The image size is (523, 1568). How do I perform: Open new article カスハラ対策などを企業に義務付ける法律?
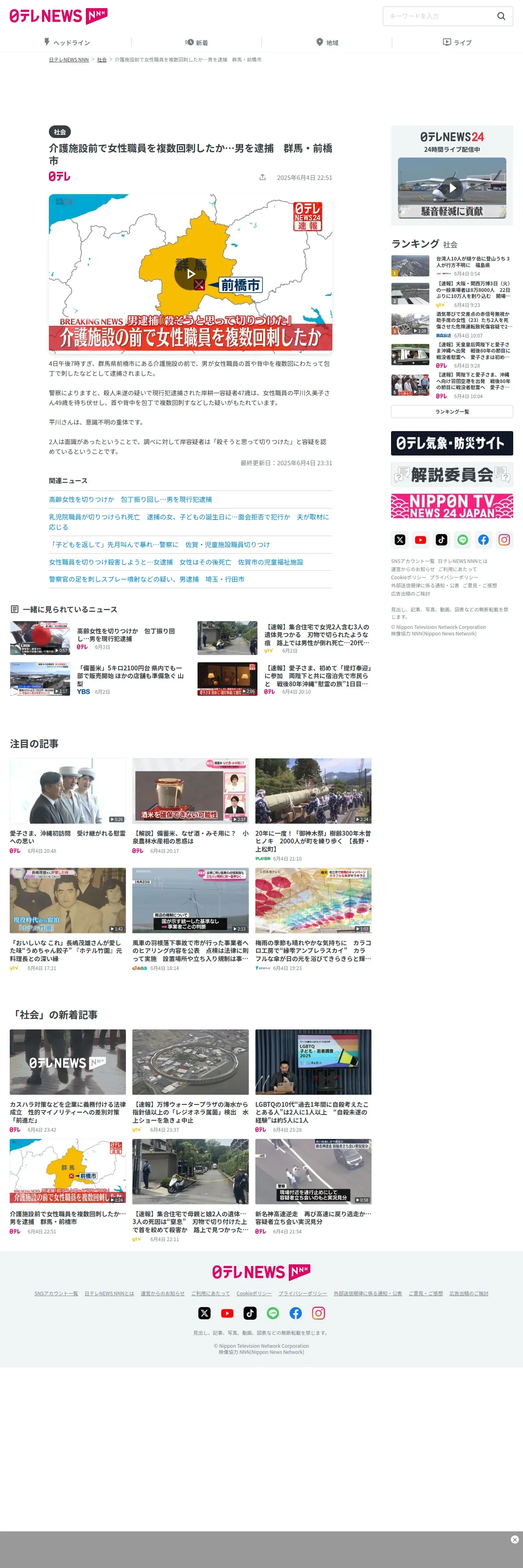68,1062
